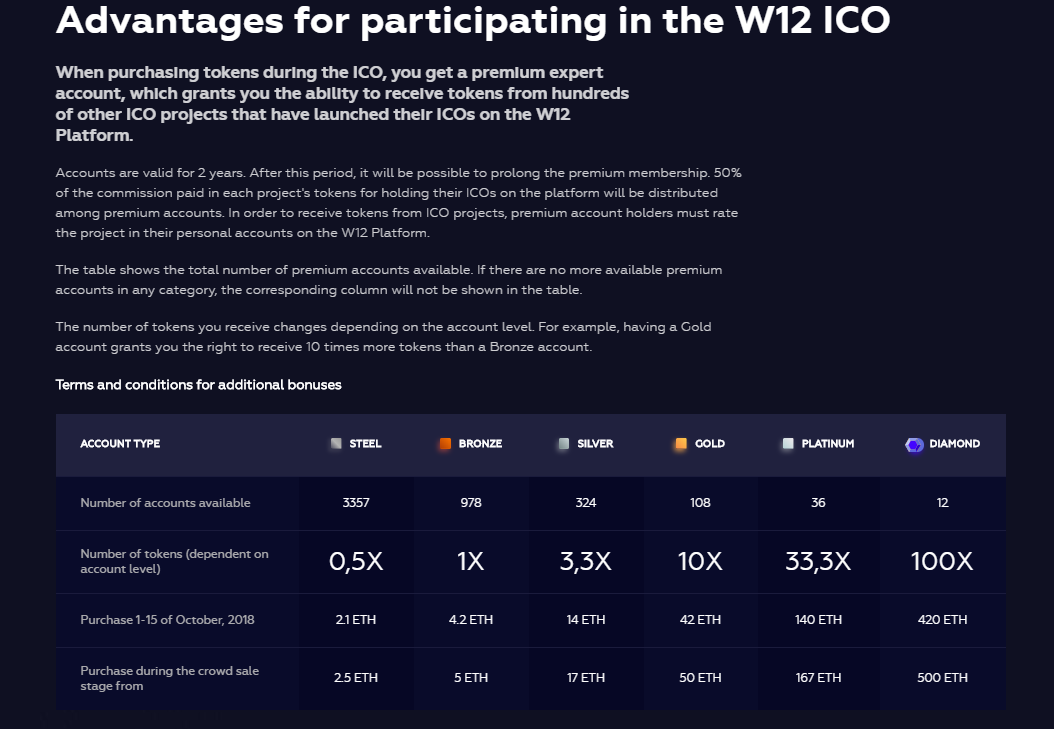
Task: Click the Silver account type icon
Action: pyautogui.click(x=564, y=444)
